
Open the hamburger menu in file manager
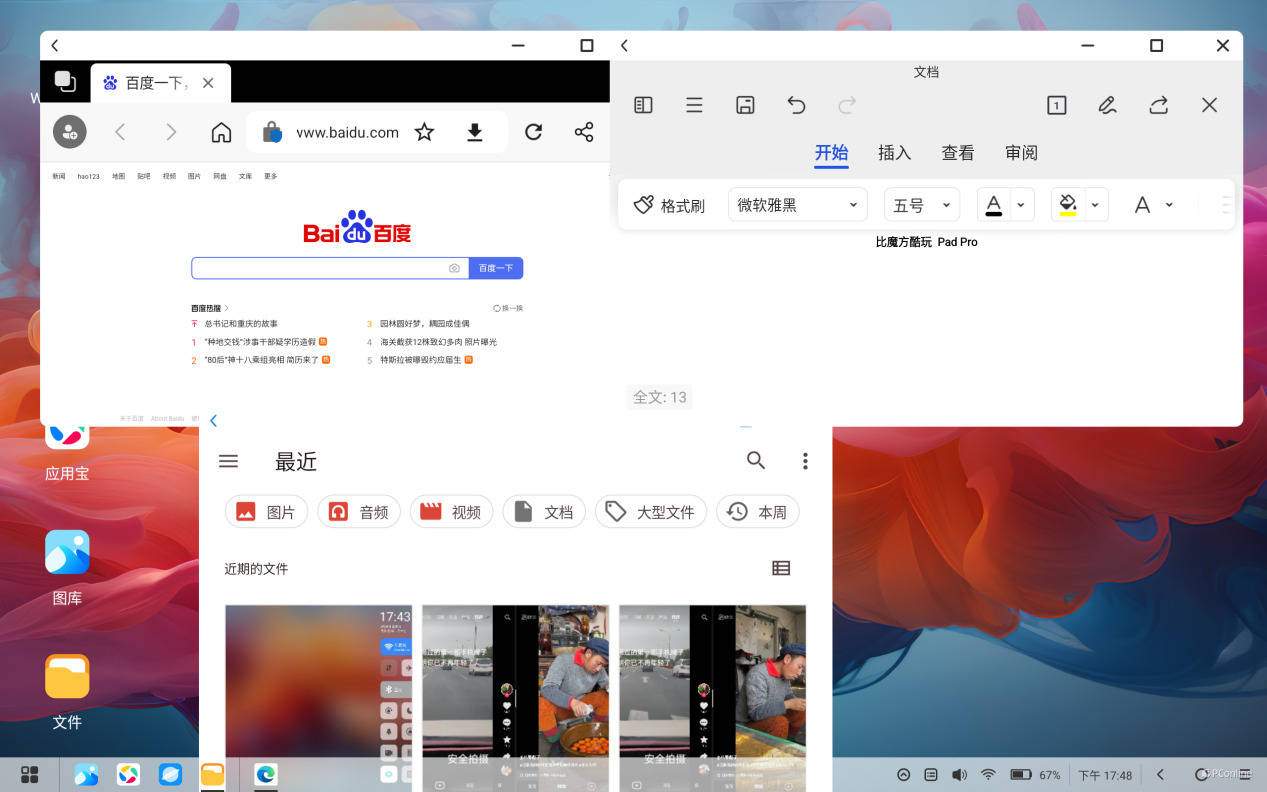point(228,461)
